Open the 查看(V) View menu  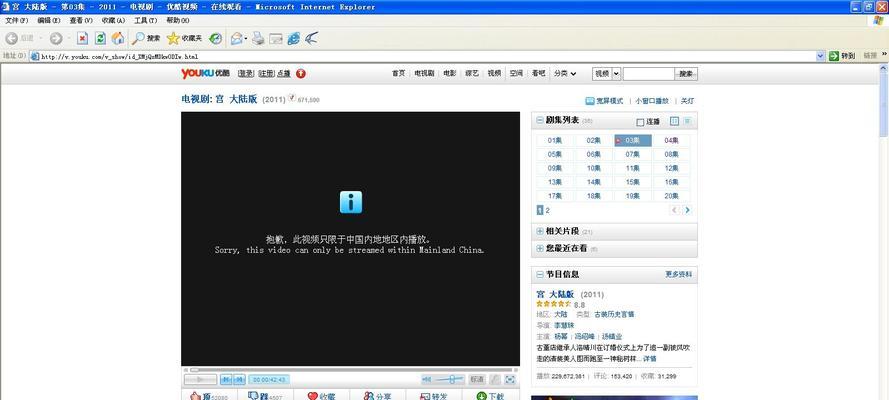[x=81, y=20]
